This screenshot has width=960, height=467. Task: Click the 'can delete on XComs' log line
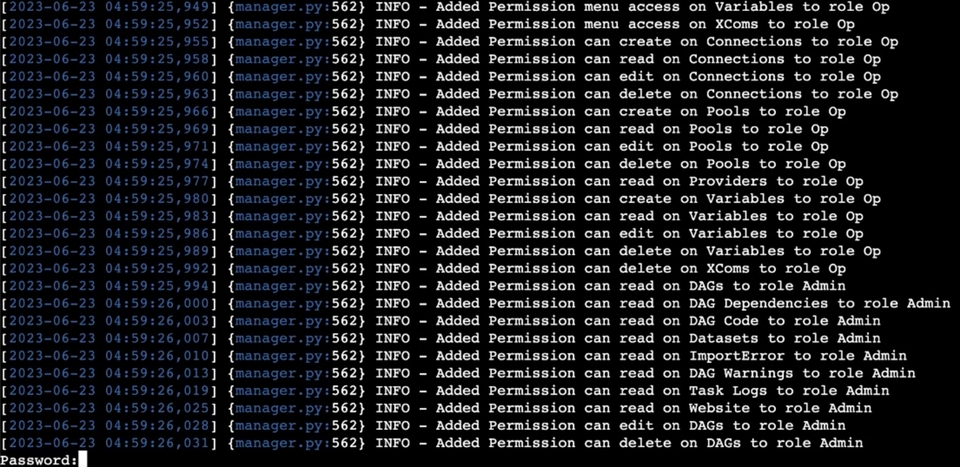pos(423,269)
